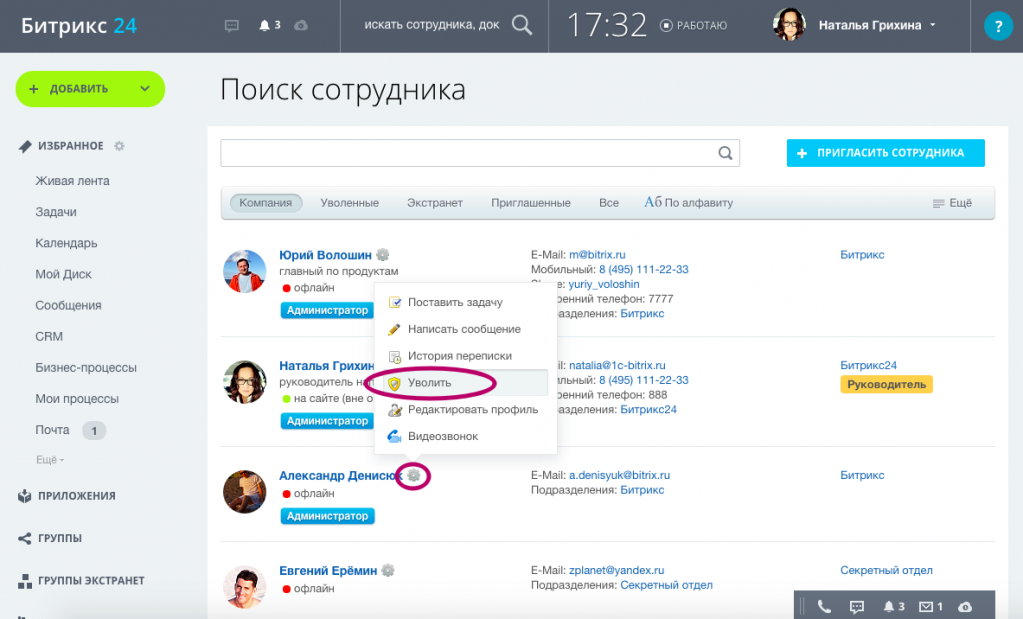This screenshot has width=1023, height=619.
Task: Click Евгений Ерёмин profile photo
Action: [245, 586]
